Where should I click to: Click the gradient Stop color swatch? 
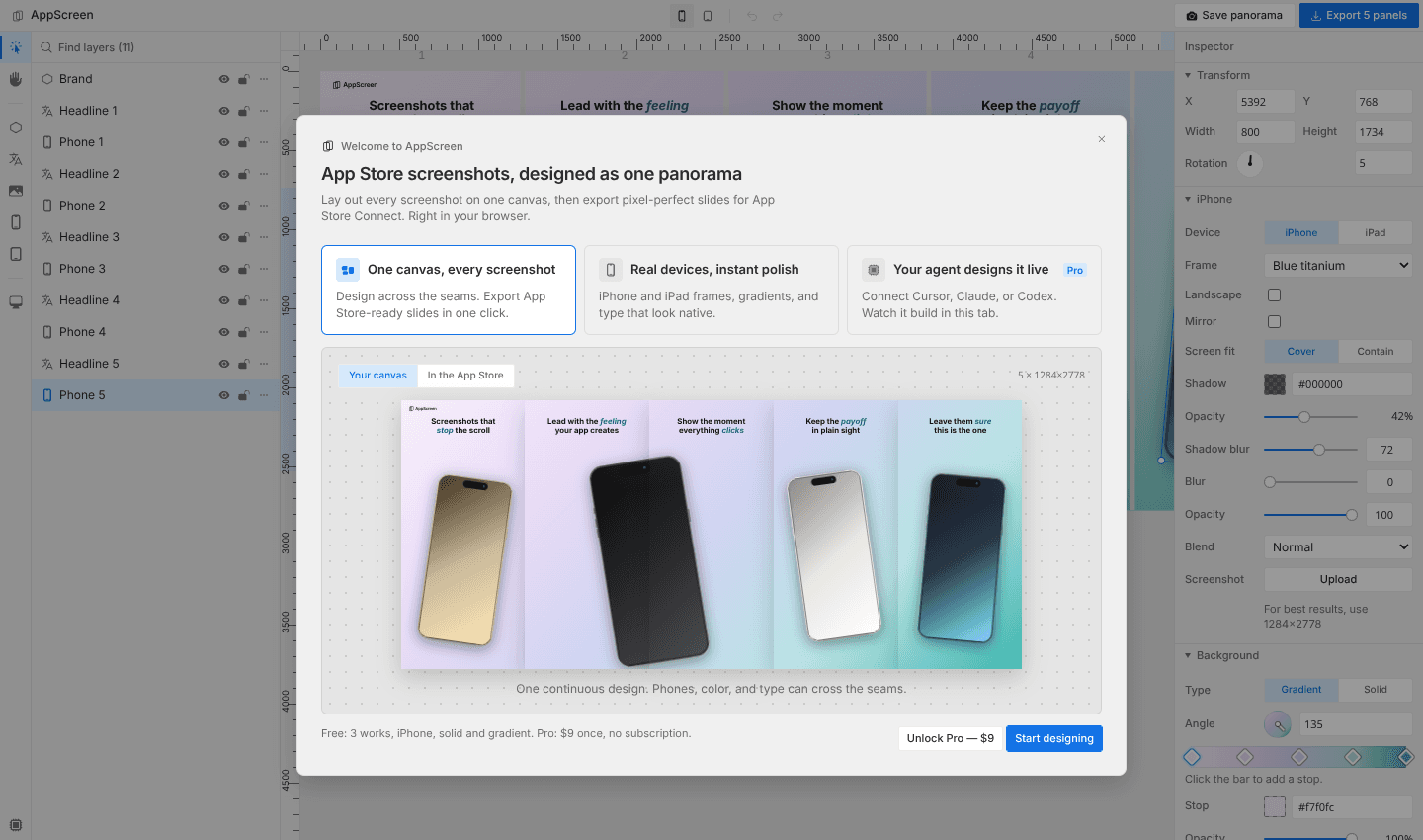(x=1275, y=806)
